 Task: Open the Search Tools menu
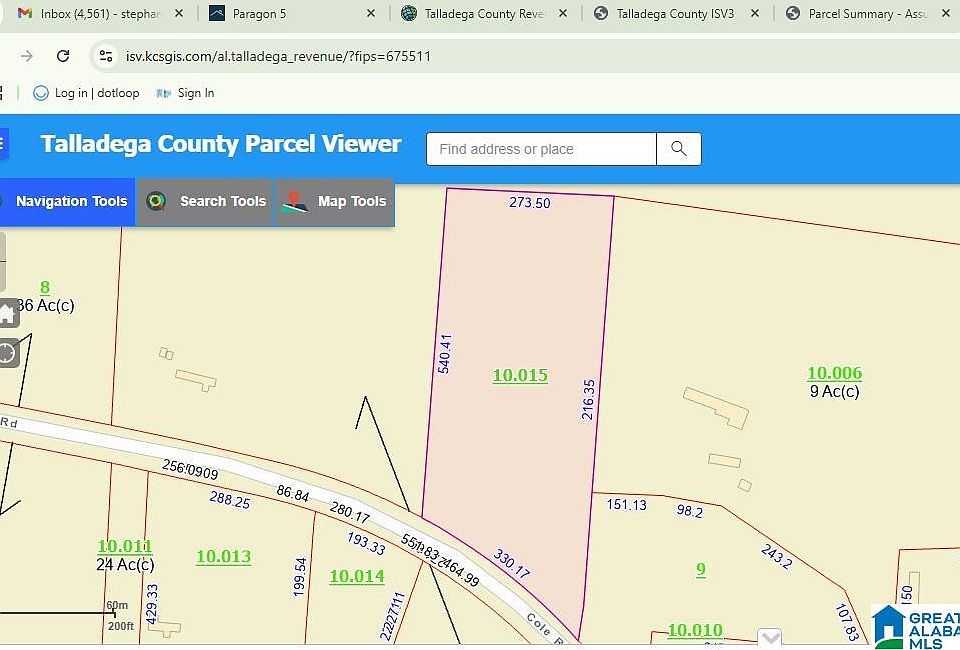pos(207,202)
